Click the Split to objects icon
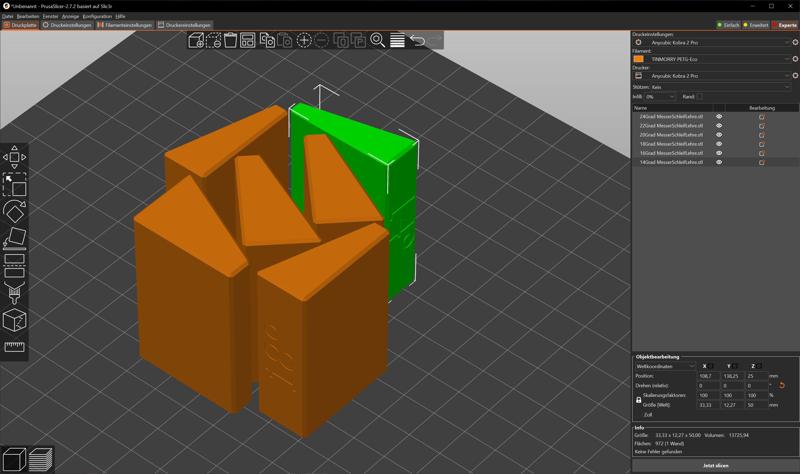Image resolution: width=800 pixels, height=474 pixels. [x=341, y=40]
